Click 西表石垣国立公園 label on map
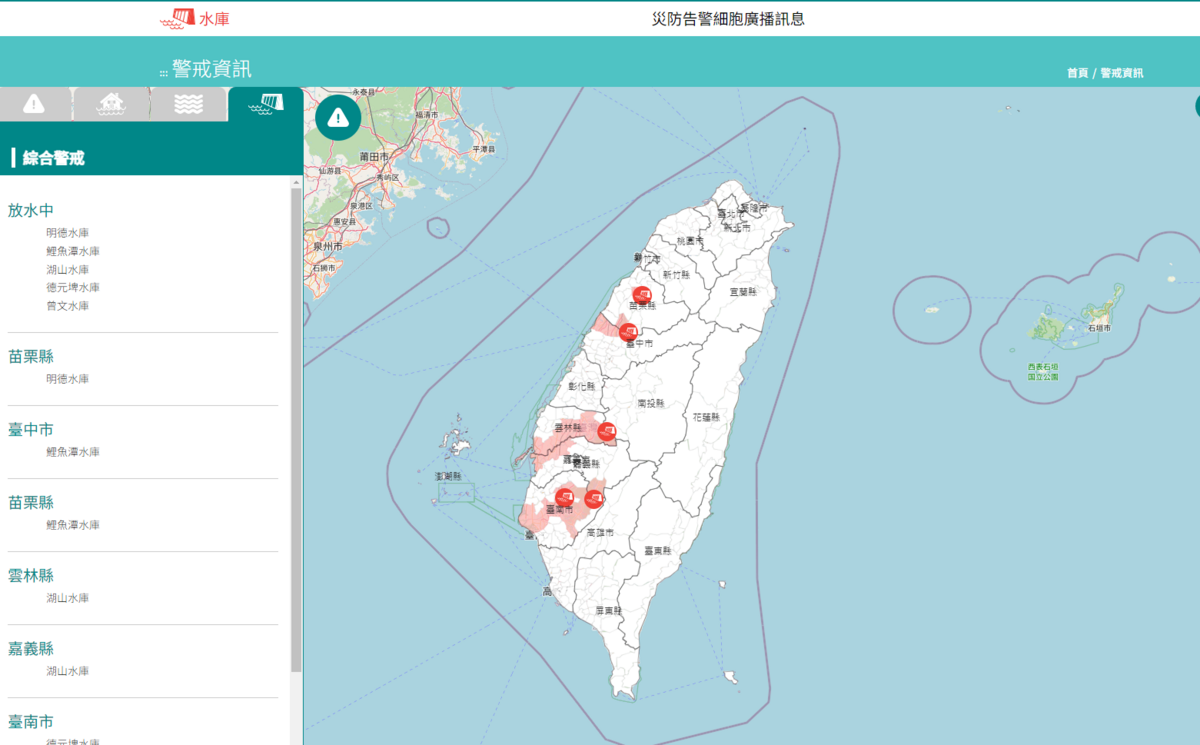 [x=1042, y=372]
